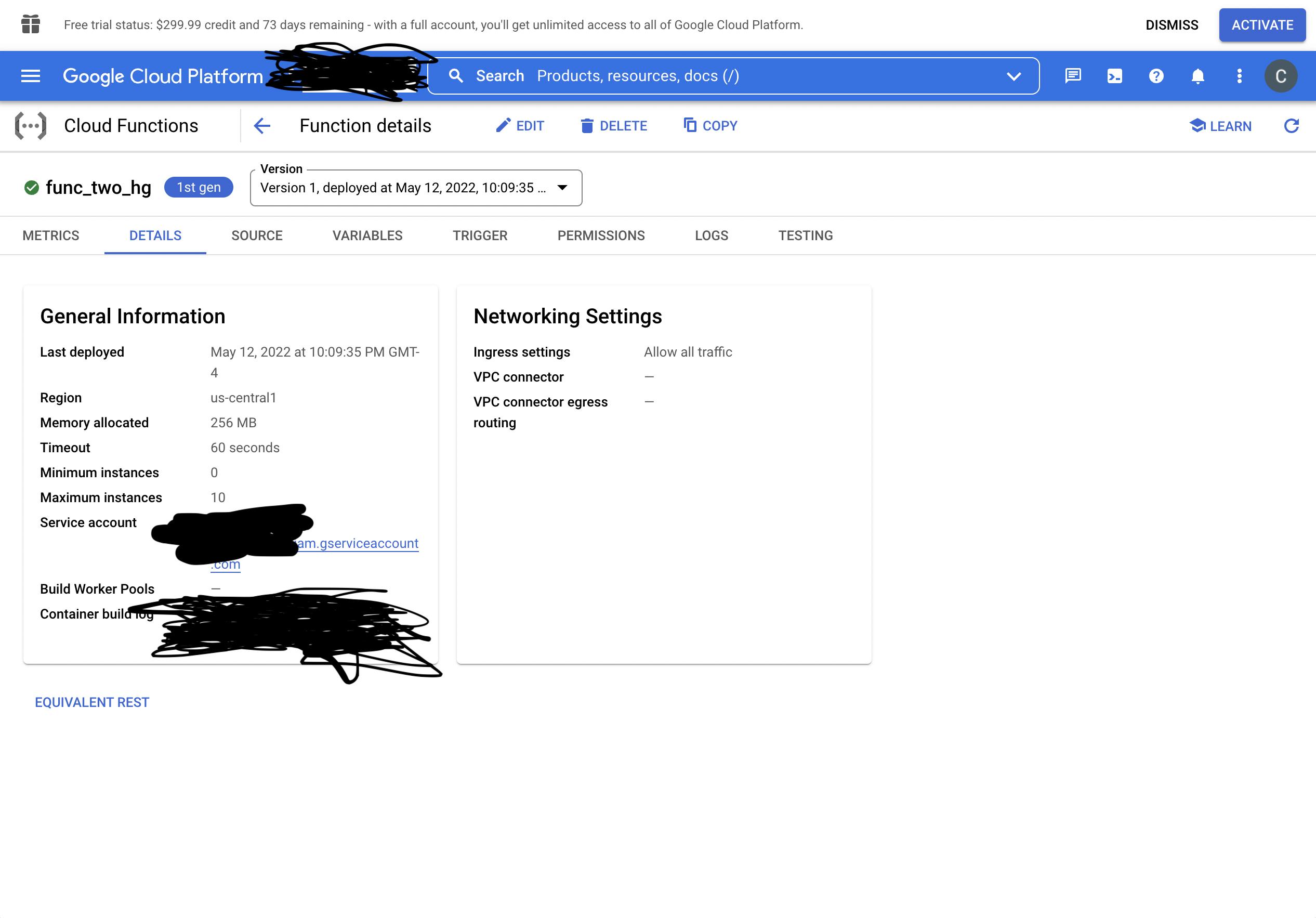1316x918 pixels.
Task: Click the Google Cloud Platform logo
Action: tap(163, 76)
